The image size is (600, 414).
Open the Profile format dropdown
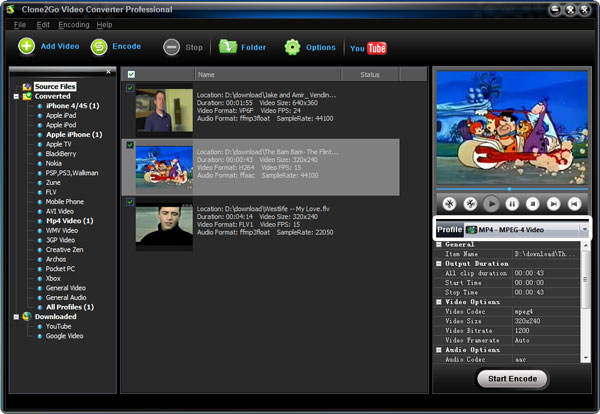(583, 230)
